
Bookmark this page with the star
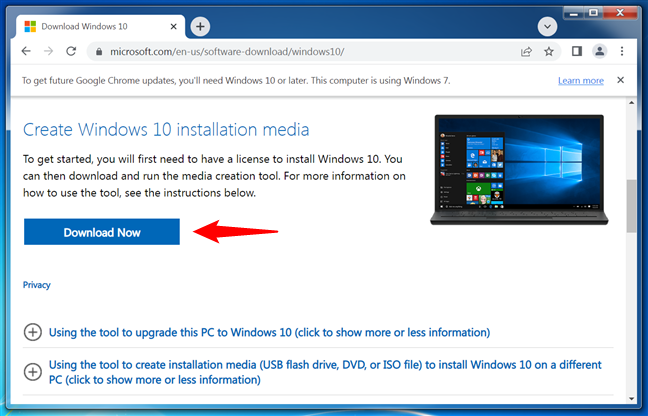[x=549, y=52]
